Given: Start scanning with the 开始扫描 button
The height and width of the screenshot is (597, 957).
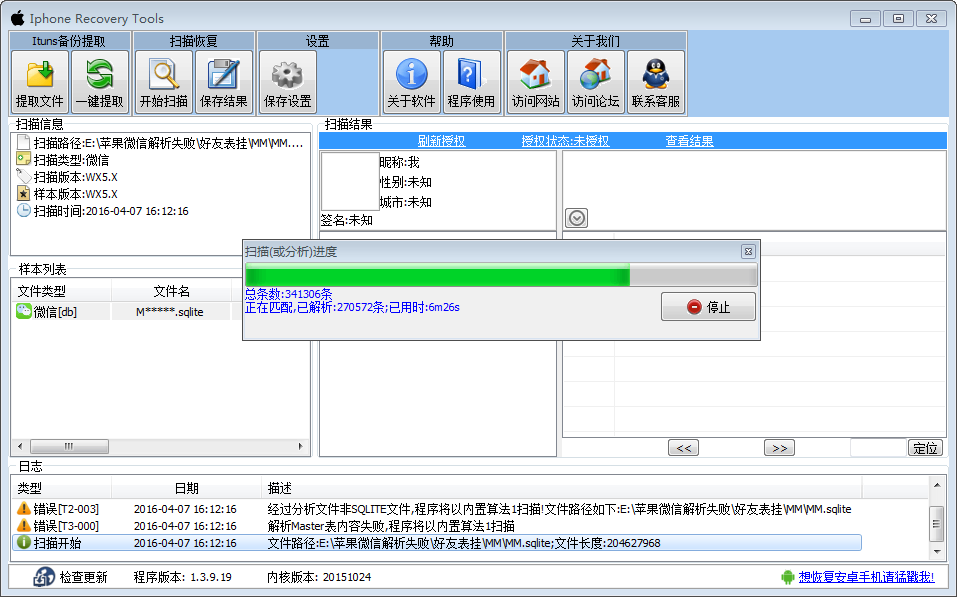Looking at the screenshot, I should tap(164, 82).
